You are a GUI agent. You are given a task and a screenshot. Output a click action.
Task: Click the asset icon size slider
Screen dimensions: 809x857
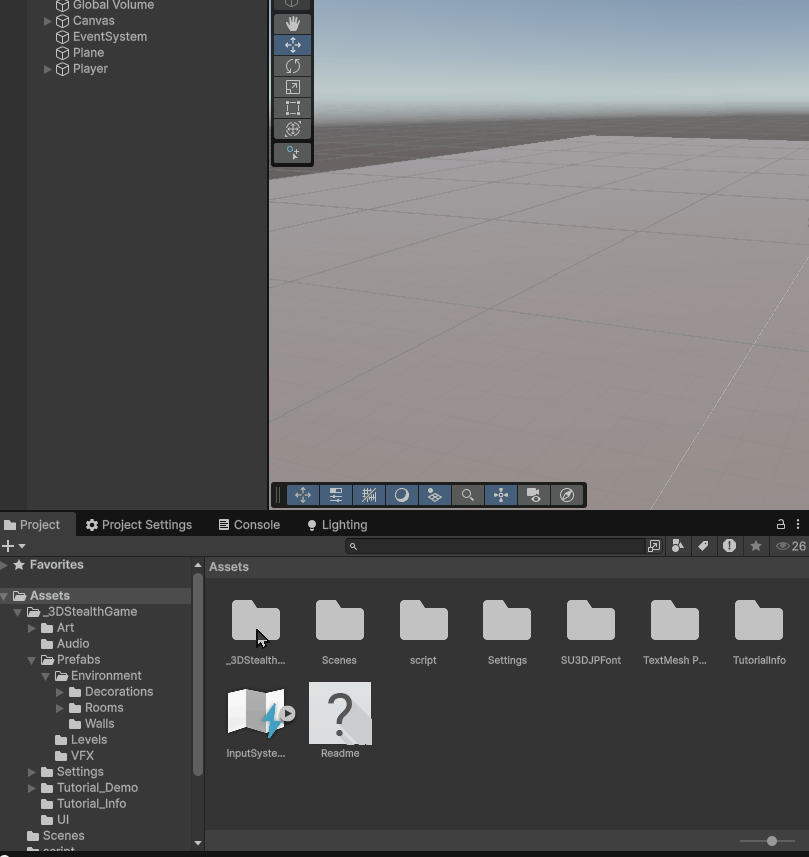pos(772,841)
